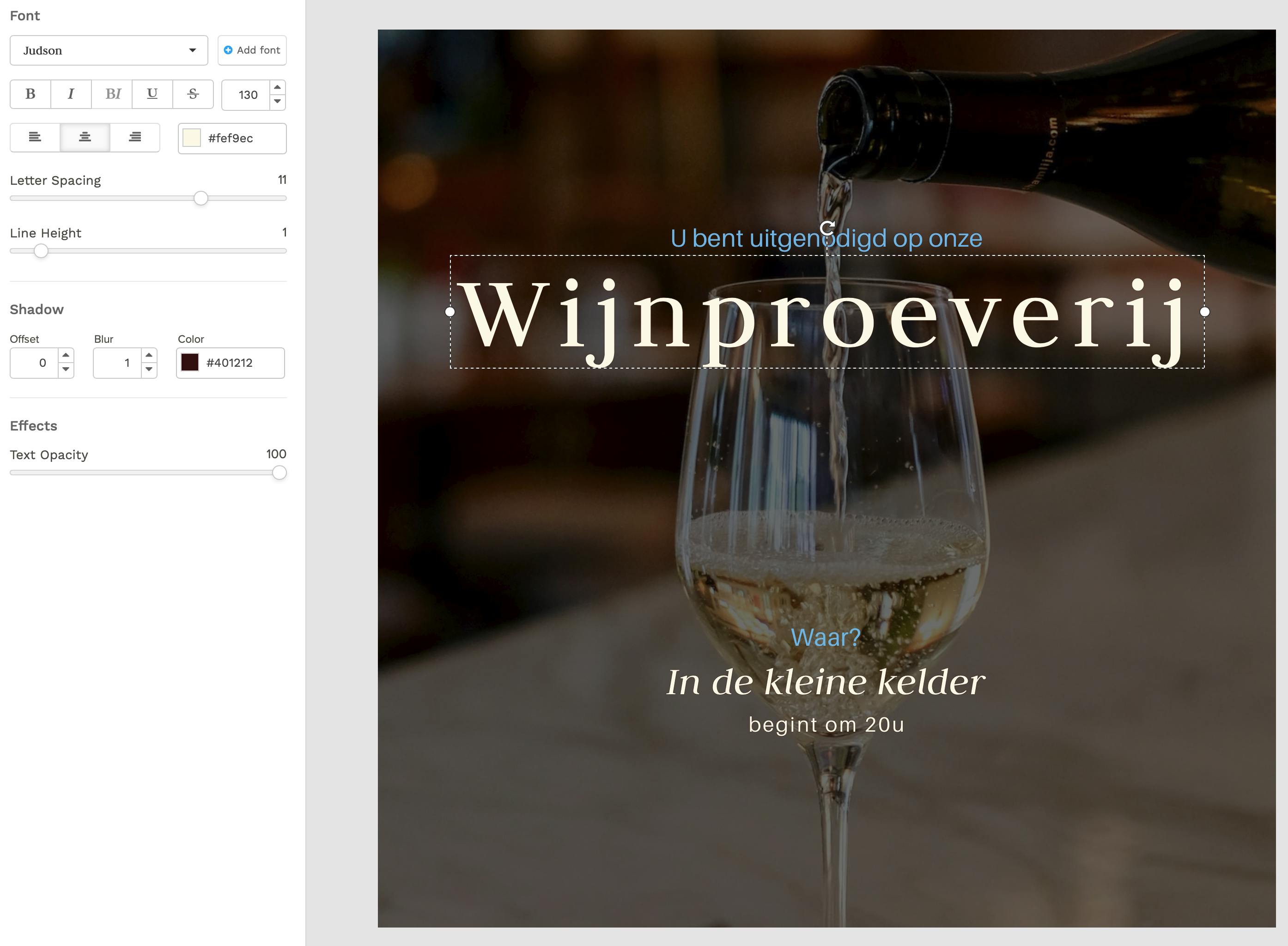The height and width of the screenshot is (946, 1288).
Task: Select the 'In de kleine kelder' text
Action: tap(826, 682)
